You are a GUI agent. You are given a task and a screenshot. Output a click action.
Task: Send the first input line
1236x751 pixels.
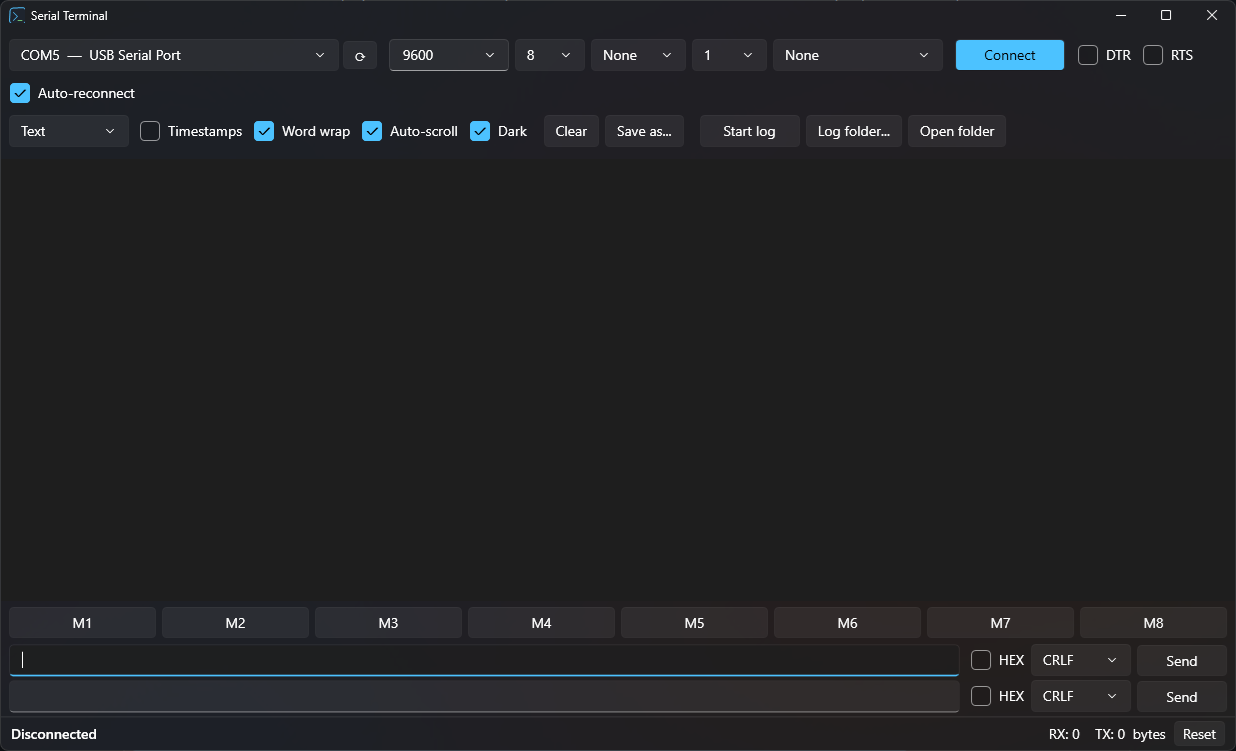pyautogui.click(x=1182, y=660)
